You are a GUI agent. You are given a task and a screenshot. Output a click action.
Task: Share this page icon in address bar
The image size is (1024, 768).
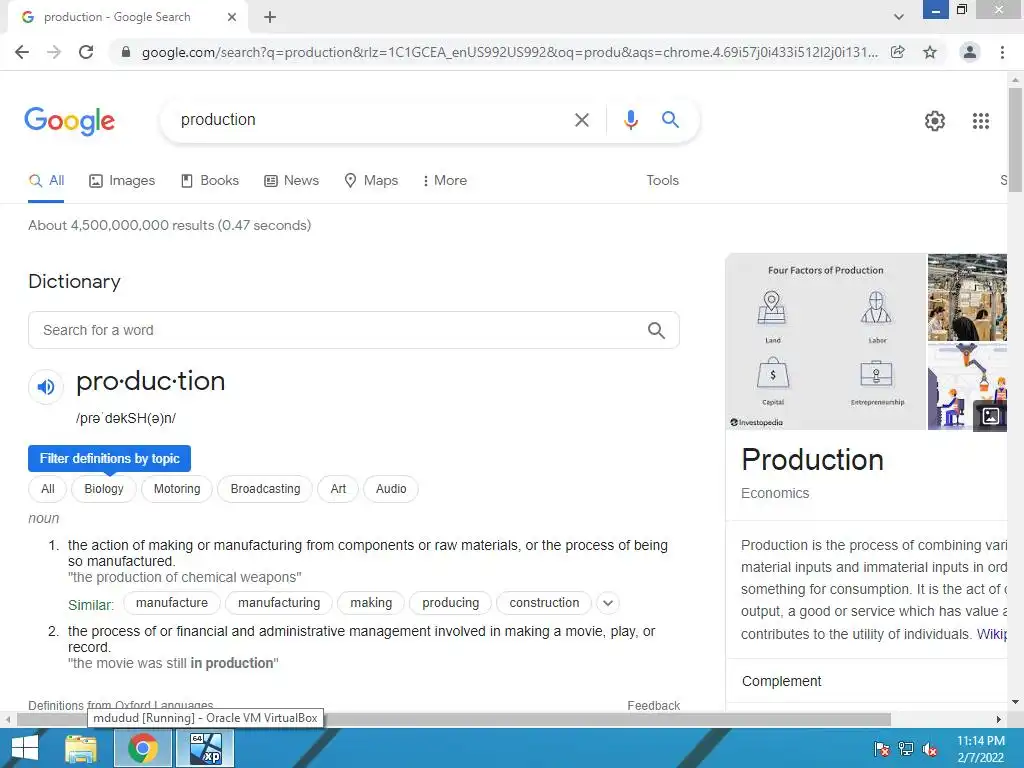coord(898,52)
